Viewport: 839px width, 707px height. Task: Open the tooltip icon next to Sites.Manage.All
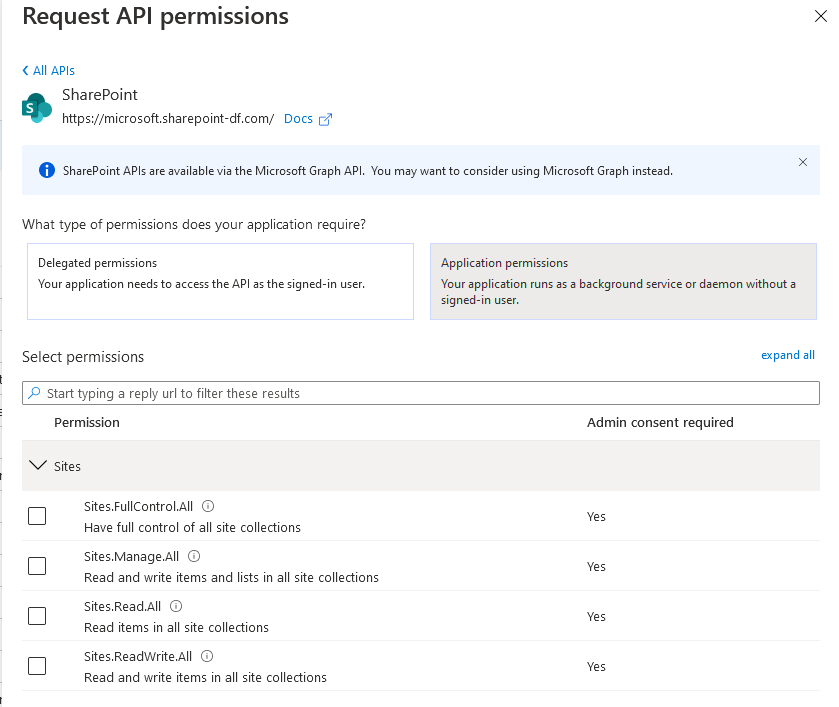point(194,556)
